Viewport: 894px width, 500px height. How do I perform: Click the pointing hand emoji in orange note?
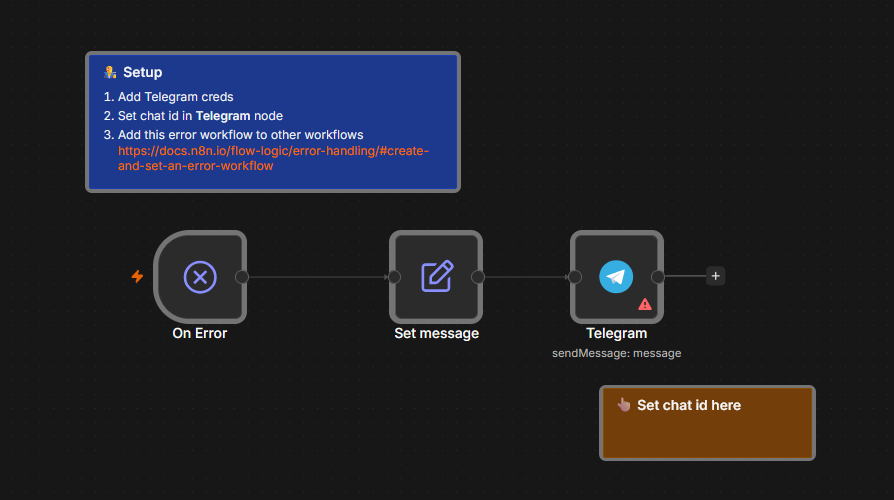(x=624, y=405)
